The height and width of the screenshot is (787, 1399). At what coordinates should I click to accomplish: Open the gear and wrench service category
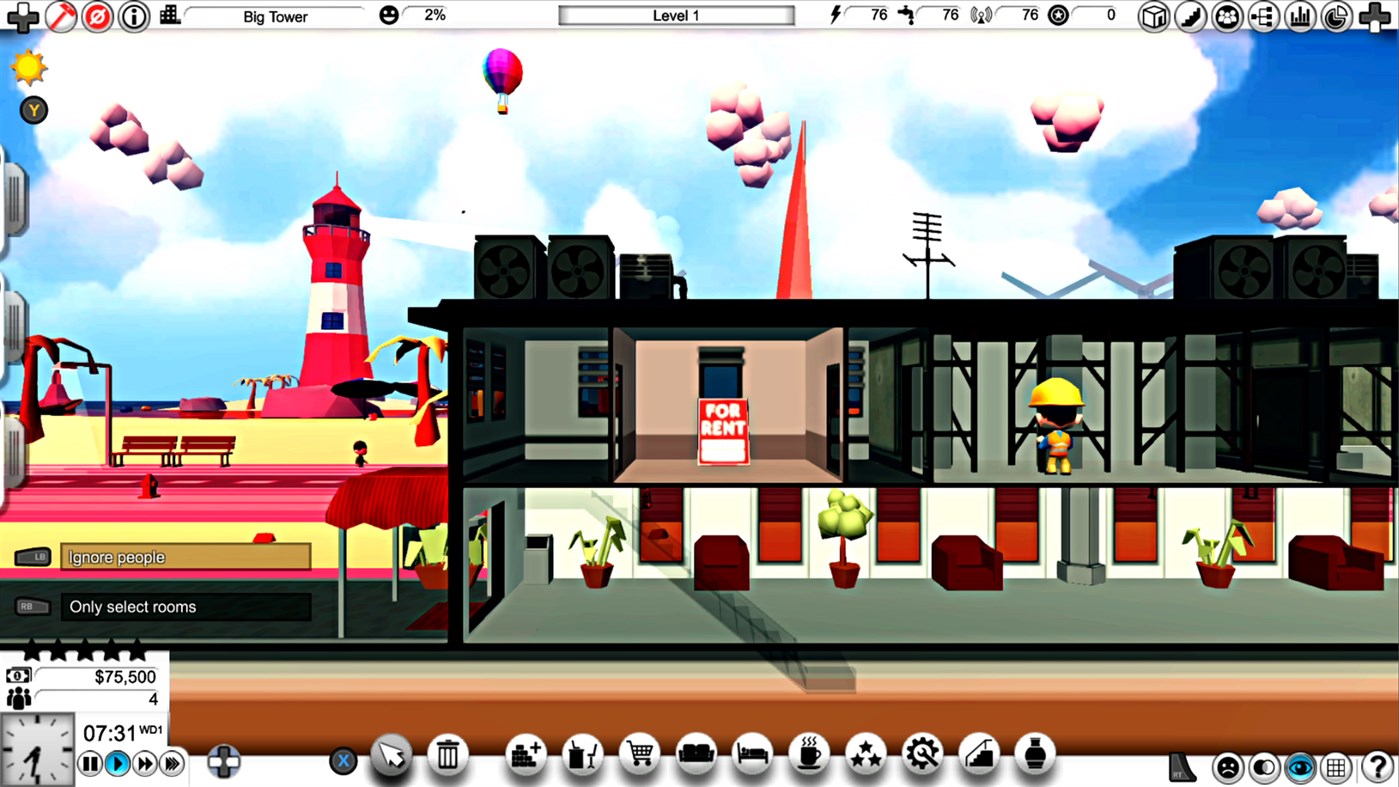(923, 755)
